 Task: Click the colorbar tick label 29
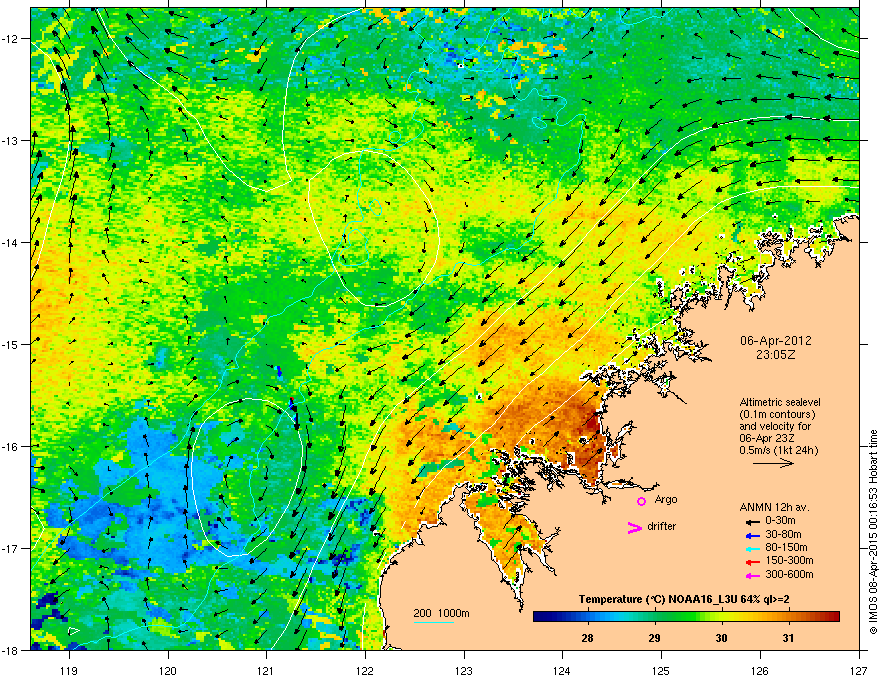click(x=654, y=638)
